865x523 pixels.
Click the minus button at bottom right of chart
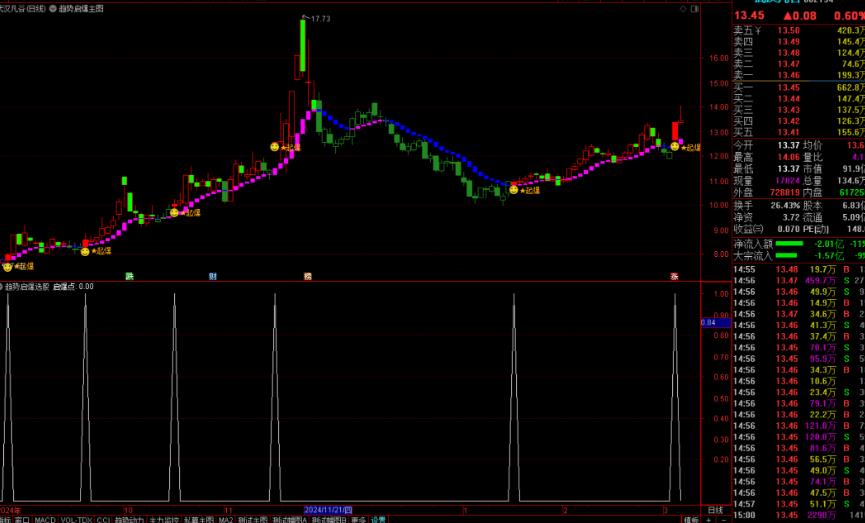723,520
